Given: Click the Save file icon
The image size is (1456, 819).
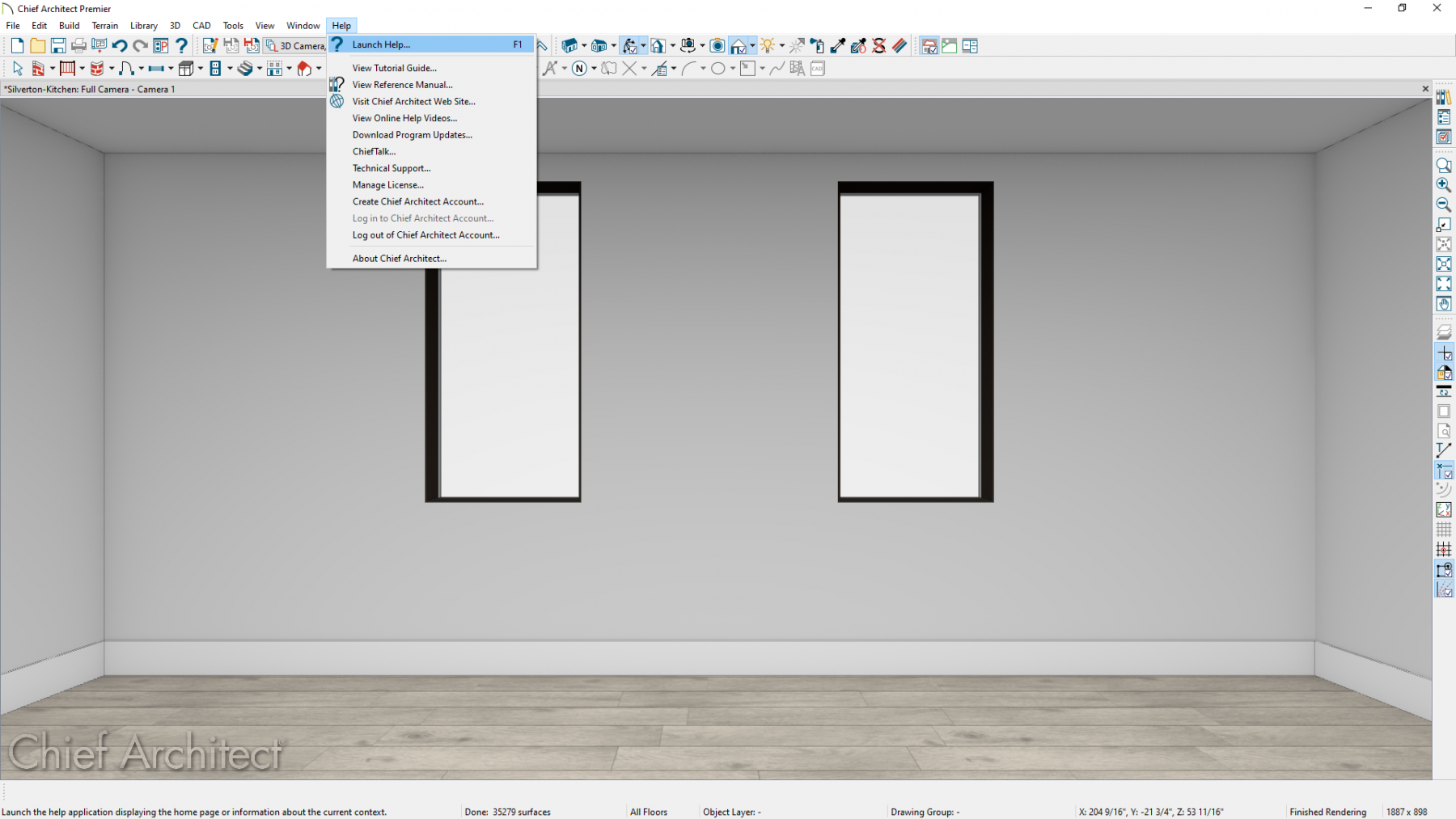Looking at the screenshot, I should click(58, 46).
